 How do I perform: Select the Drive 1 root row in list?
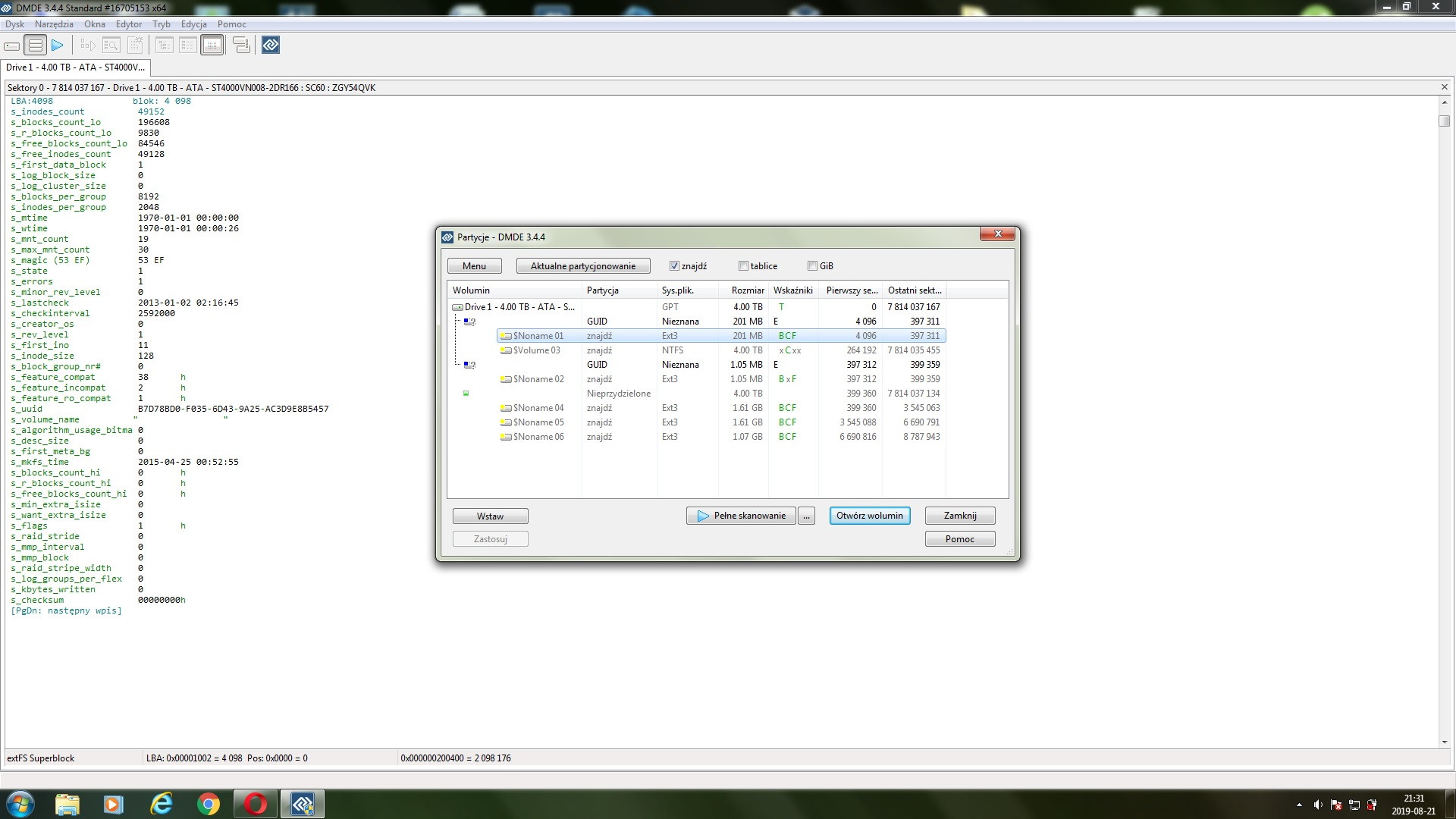click(698, 307)
